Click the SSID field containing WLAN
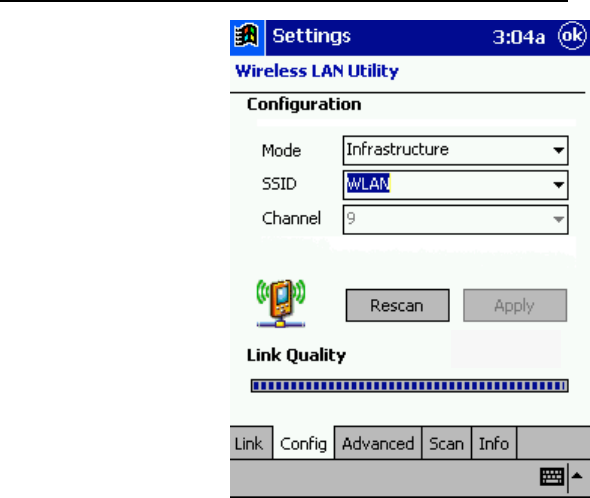The image size is (590, 498). [455, 185]
